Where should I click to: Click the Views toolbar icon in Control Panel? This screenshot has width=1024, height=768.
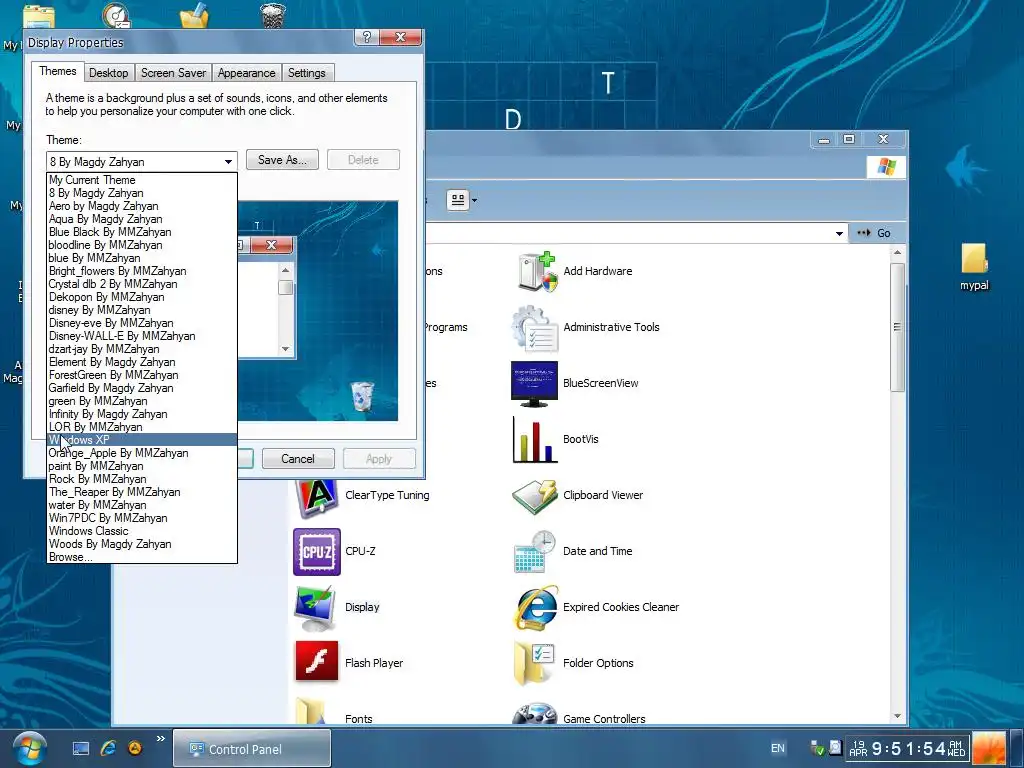(458, 200)
